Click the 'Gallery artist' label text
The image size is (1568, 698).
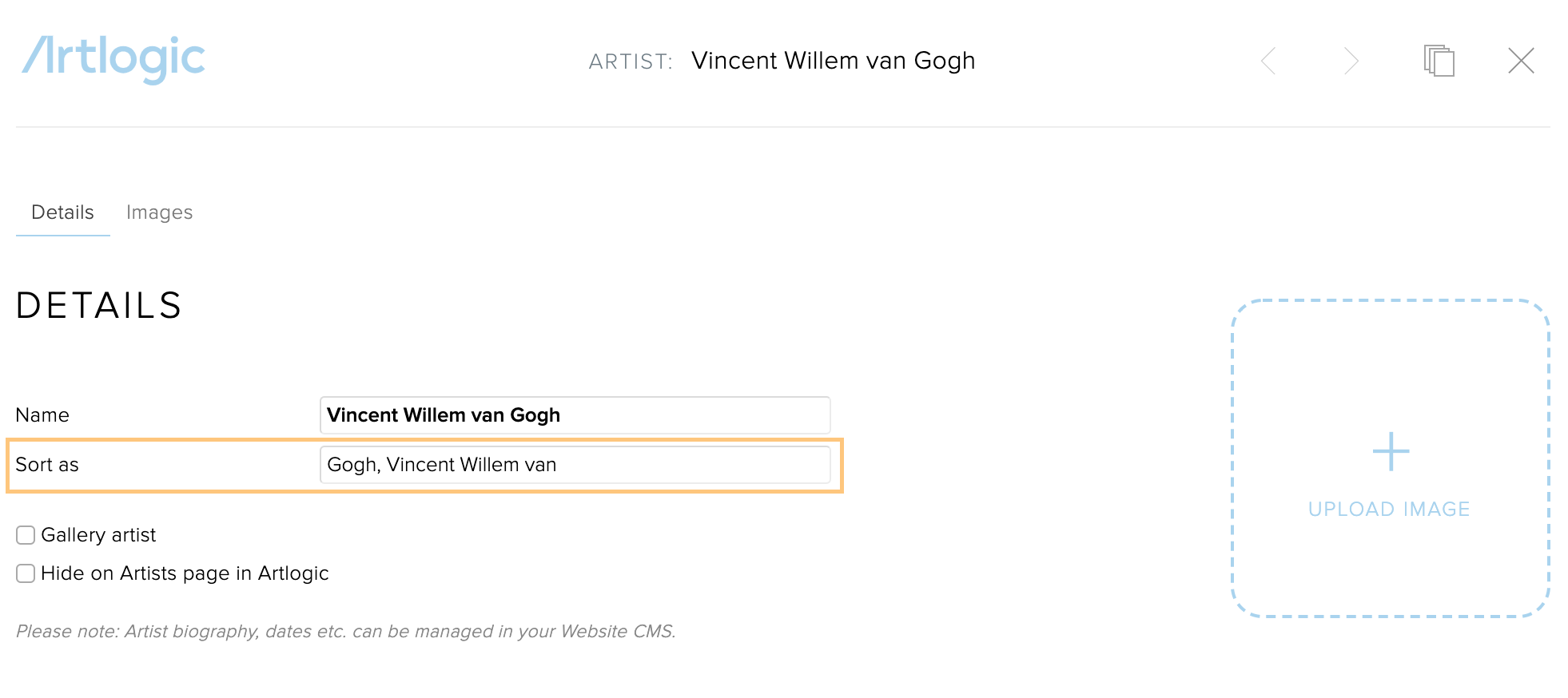[98, 535]
